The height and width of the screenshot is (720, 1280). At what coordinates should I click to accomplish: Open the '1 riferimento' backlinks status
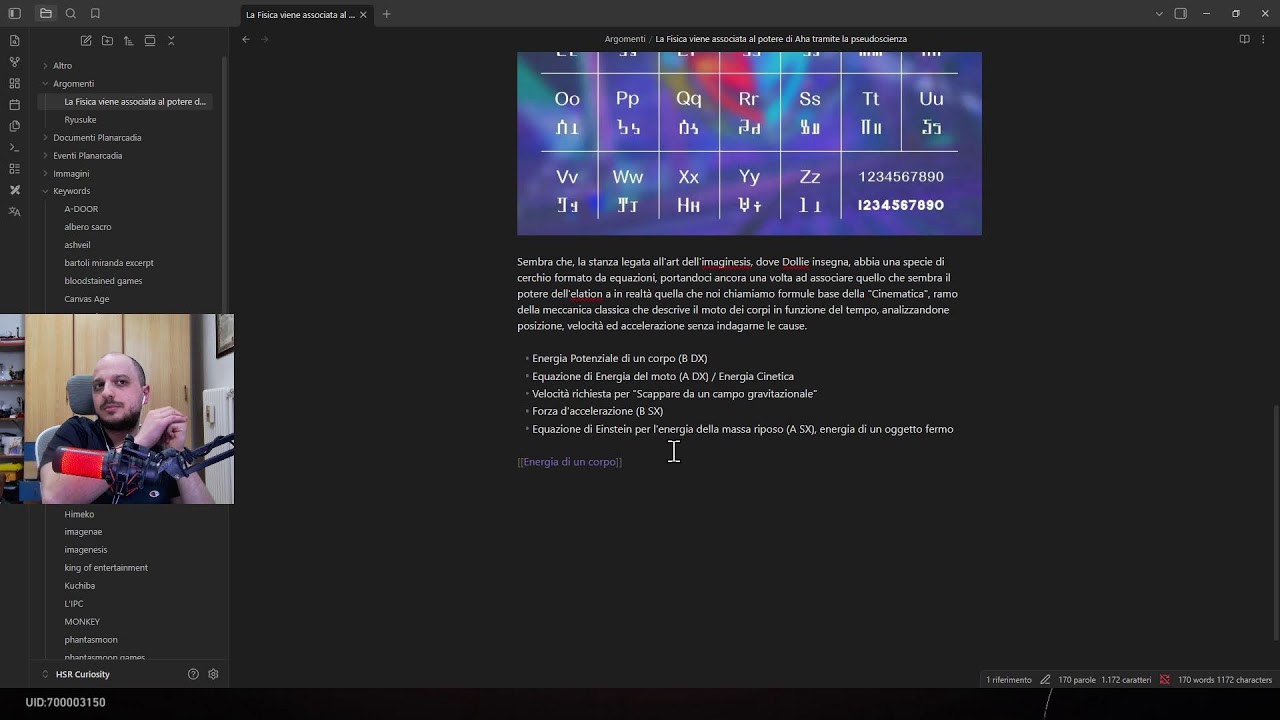1008,680
